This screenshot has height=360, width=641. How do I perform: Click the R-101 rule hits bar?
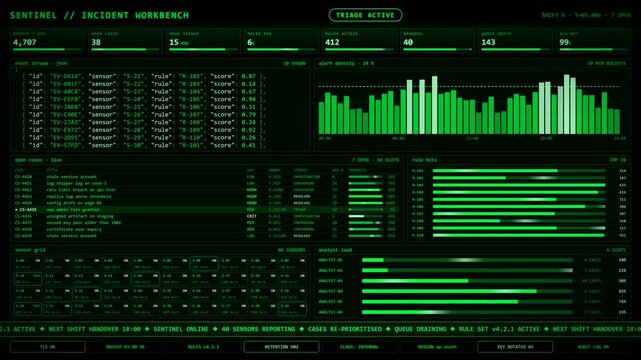(x=519, y=171)
